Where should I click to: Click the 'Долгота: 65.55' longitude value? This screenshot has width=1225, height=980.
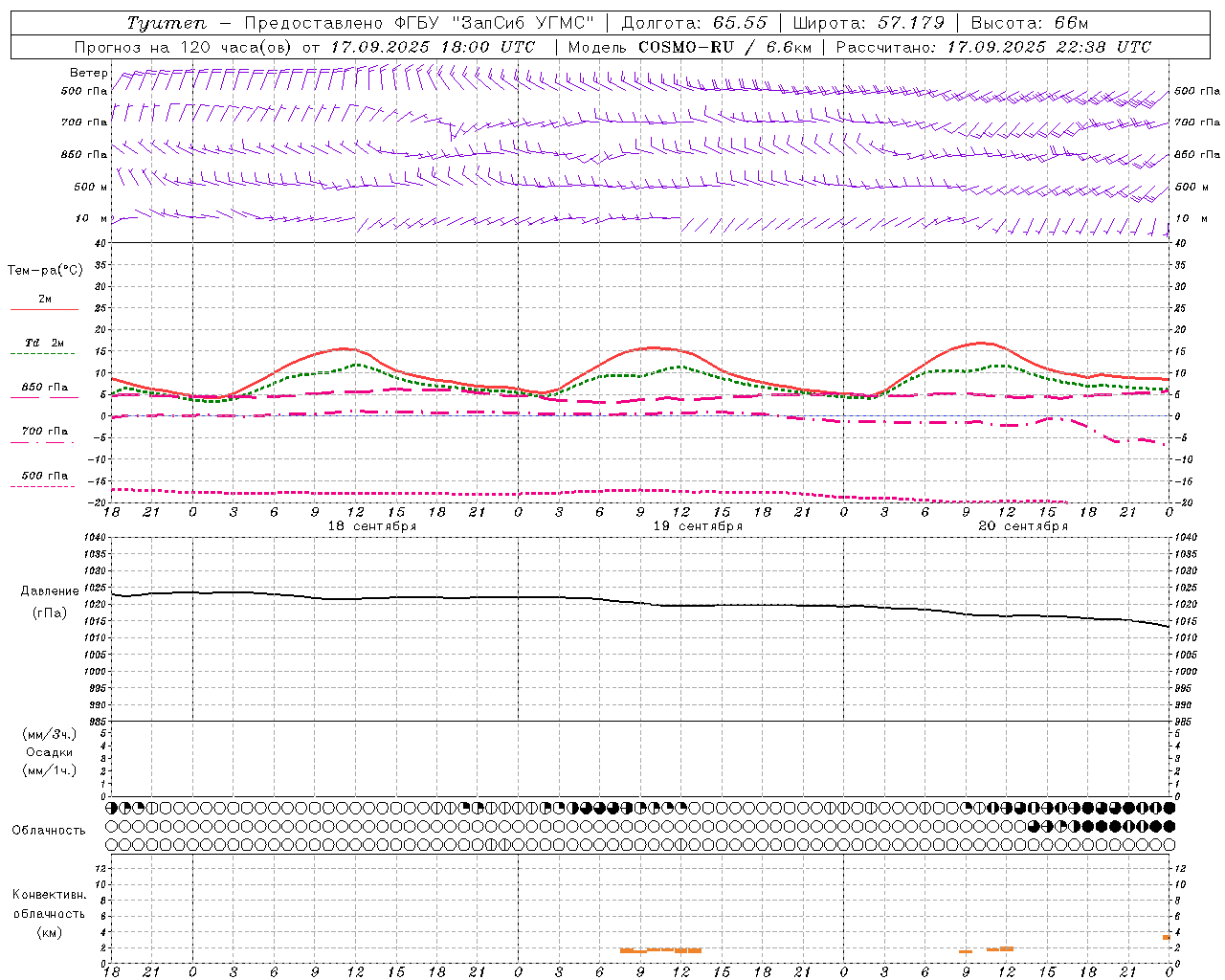(x=694, y=23)
